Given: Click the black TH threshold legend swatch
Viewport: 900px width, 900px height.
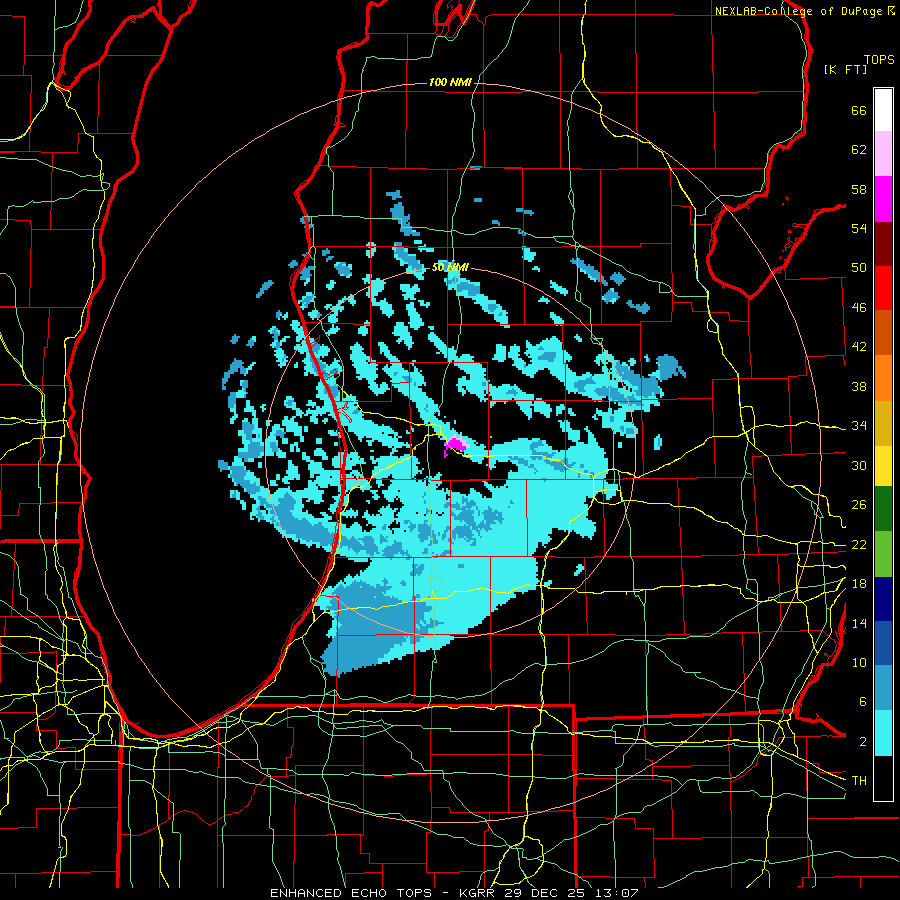Looking at the screenshot, I should [883, 778].
